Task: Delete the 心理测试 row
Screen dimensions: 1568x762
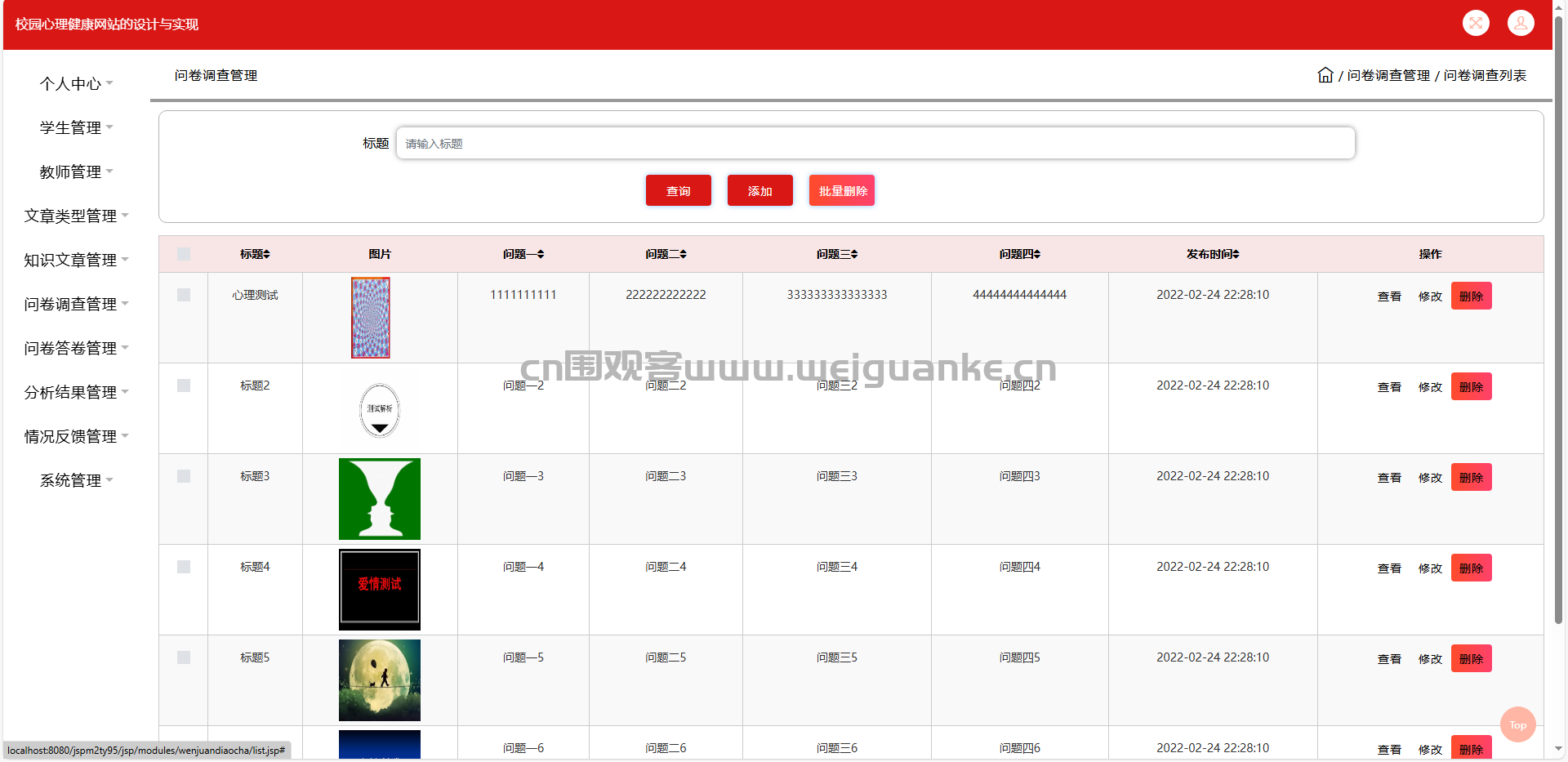Action: tap(1471, 296)
